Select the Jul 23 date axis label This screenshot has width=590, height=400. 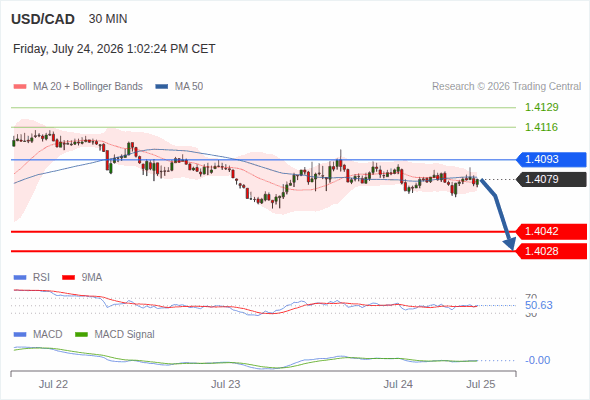tap(225, 385)
